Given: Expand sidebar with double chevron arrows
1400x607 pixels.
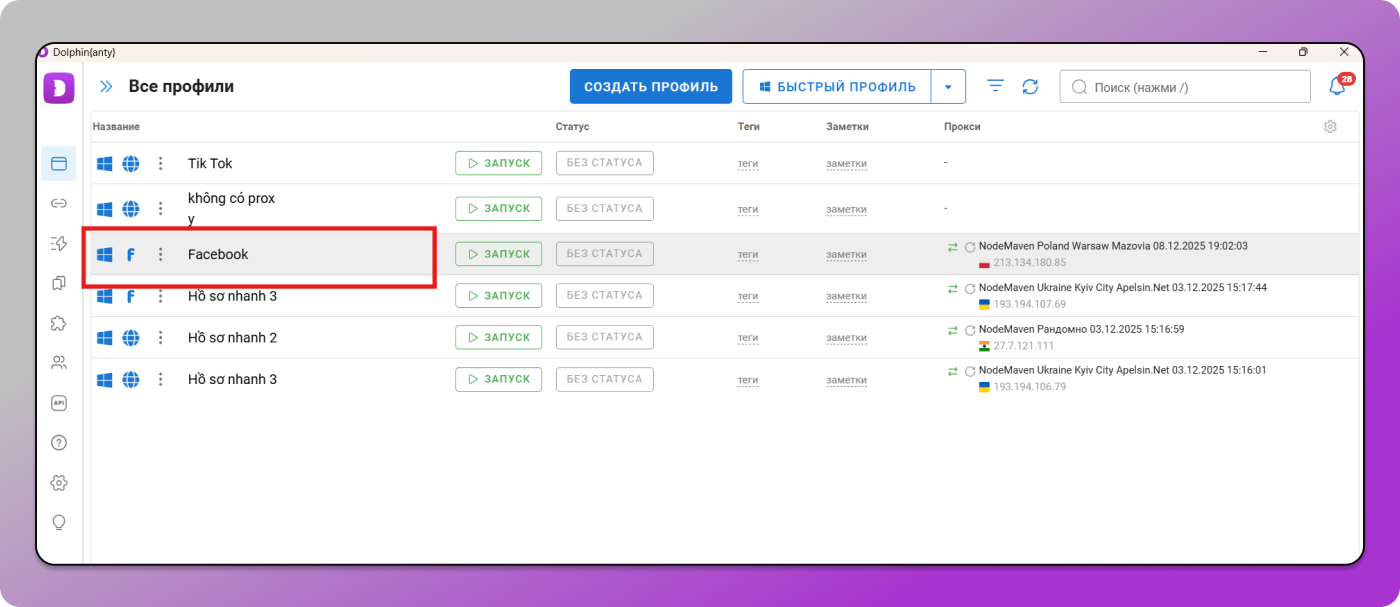Looking at the screenshot, I should (106, 87).
